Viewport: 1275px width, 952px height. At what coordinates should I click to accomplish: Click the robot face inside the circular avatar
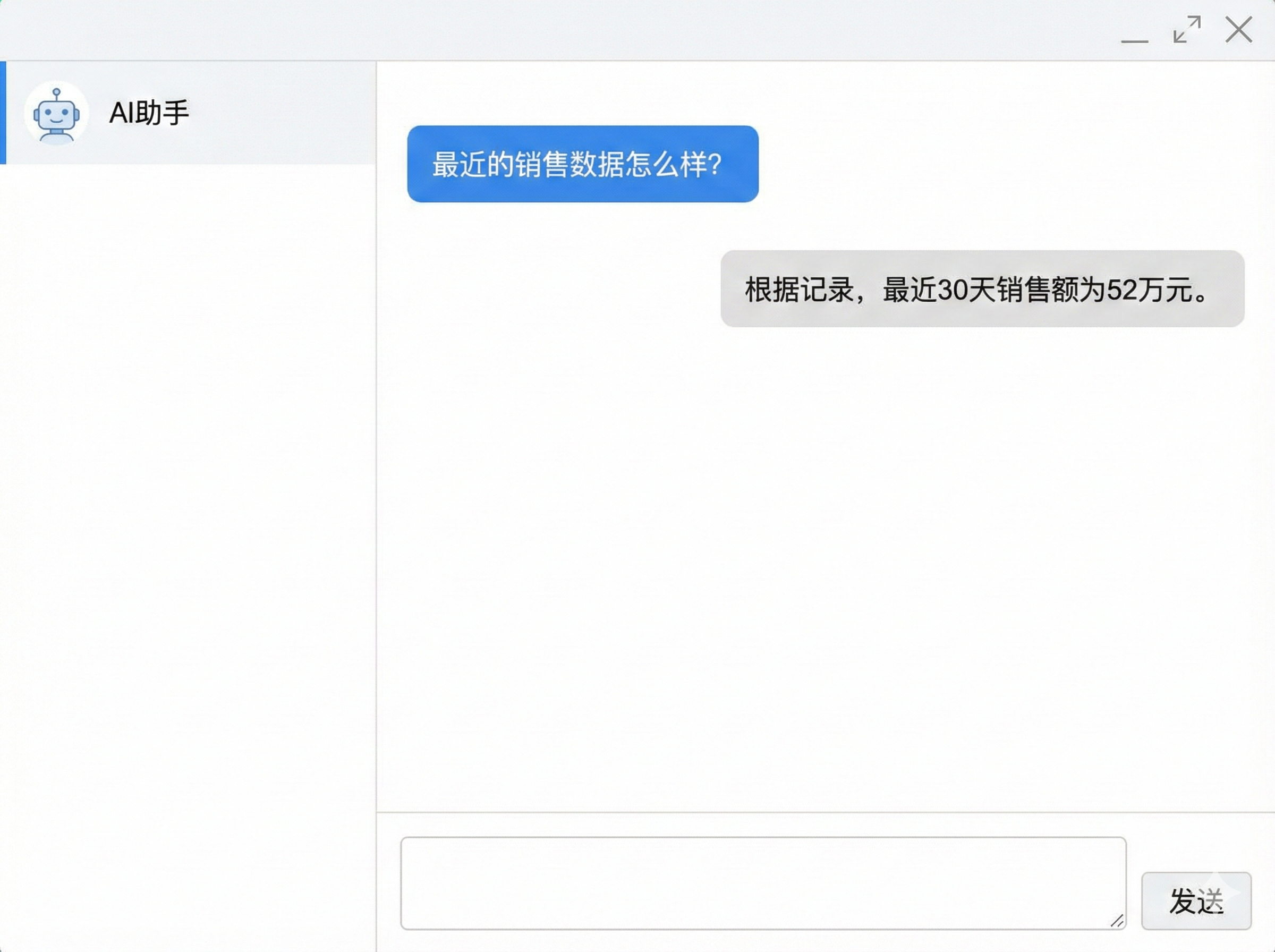(56, 115)
